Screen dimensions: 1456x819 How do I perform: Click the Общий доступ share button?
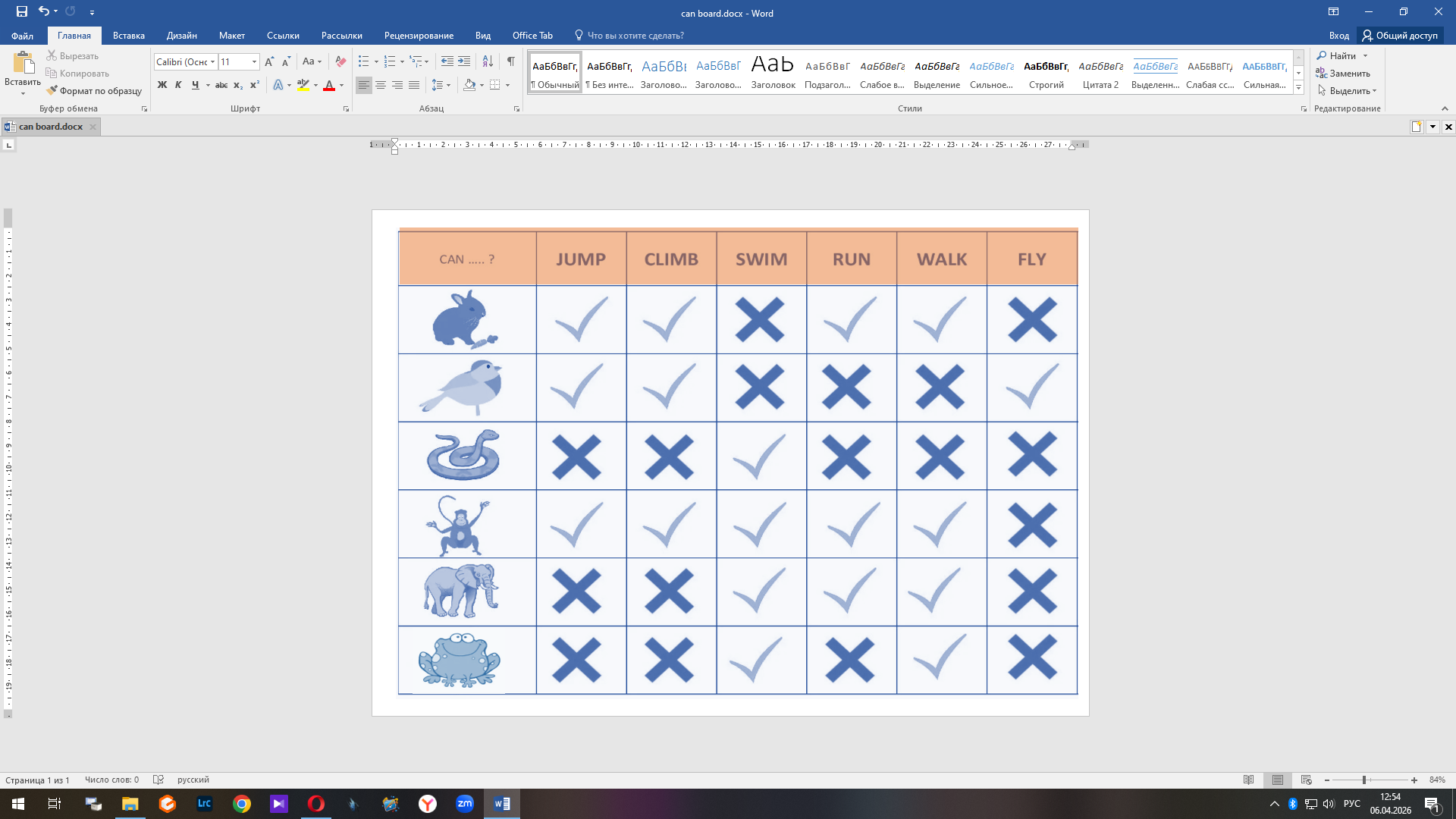[1400, 36]
